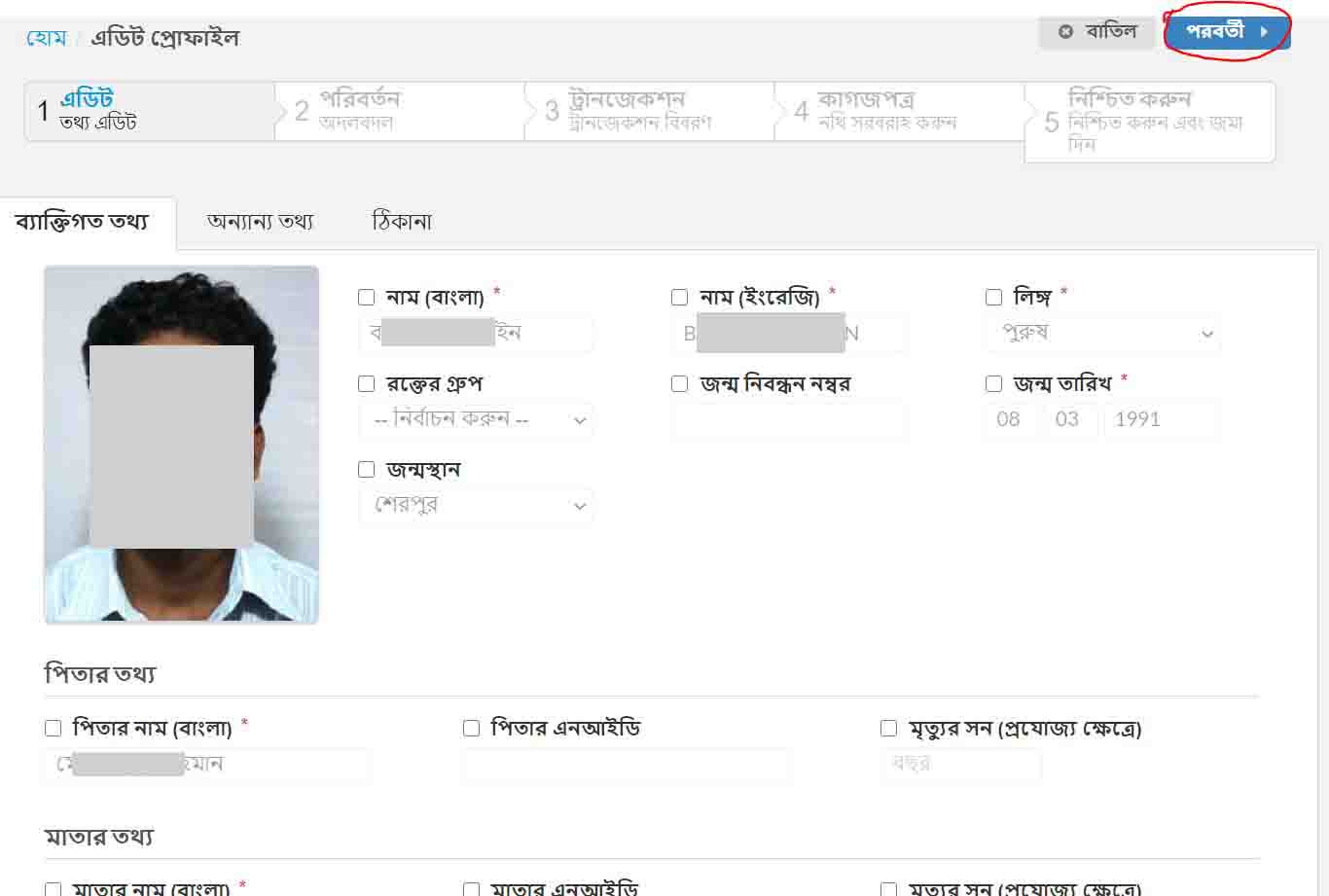Image resolution: width=1329 pixels, height=896 pixels.
Task: Click the পরবর্তী button
Action: (x=1229, y=30)
